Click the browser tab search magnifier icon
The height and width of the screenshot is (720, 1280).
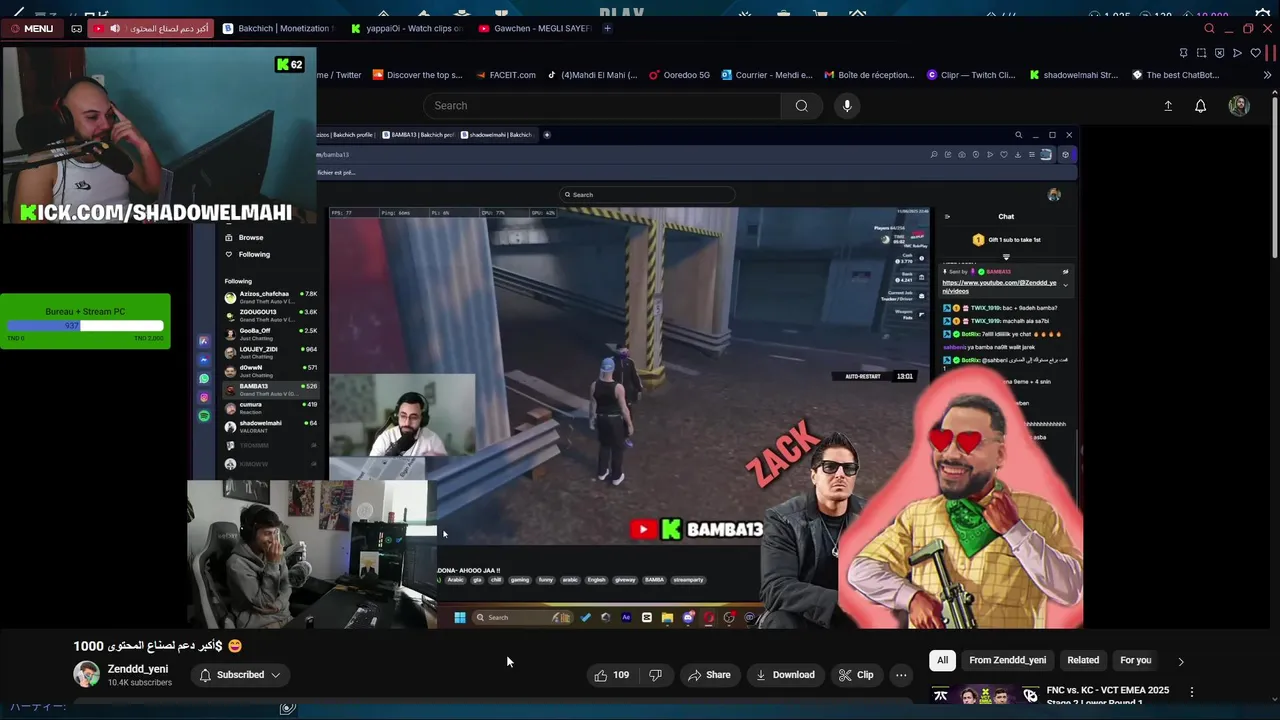pyautogui.click(x=1209, y=28)
